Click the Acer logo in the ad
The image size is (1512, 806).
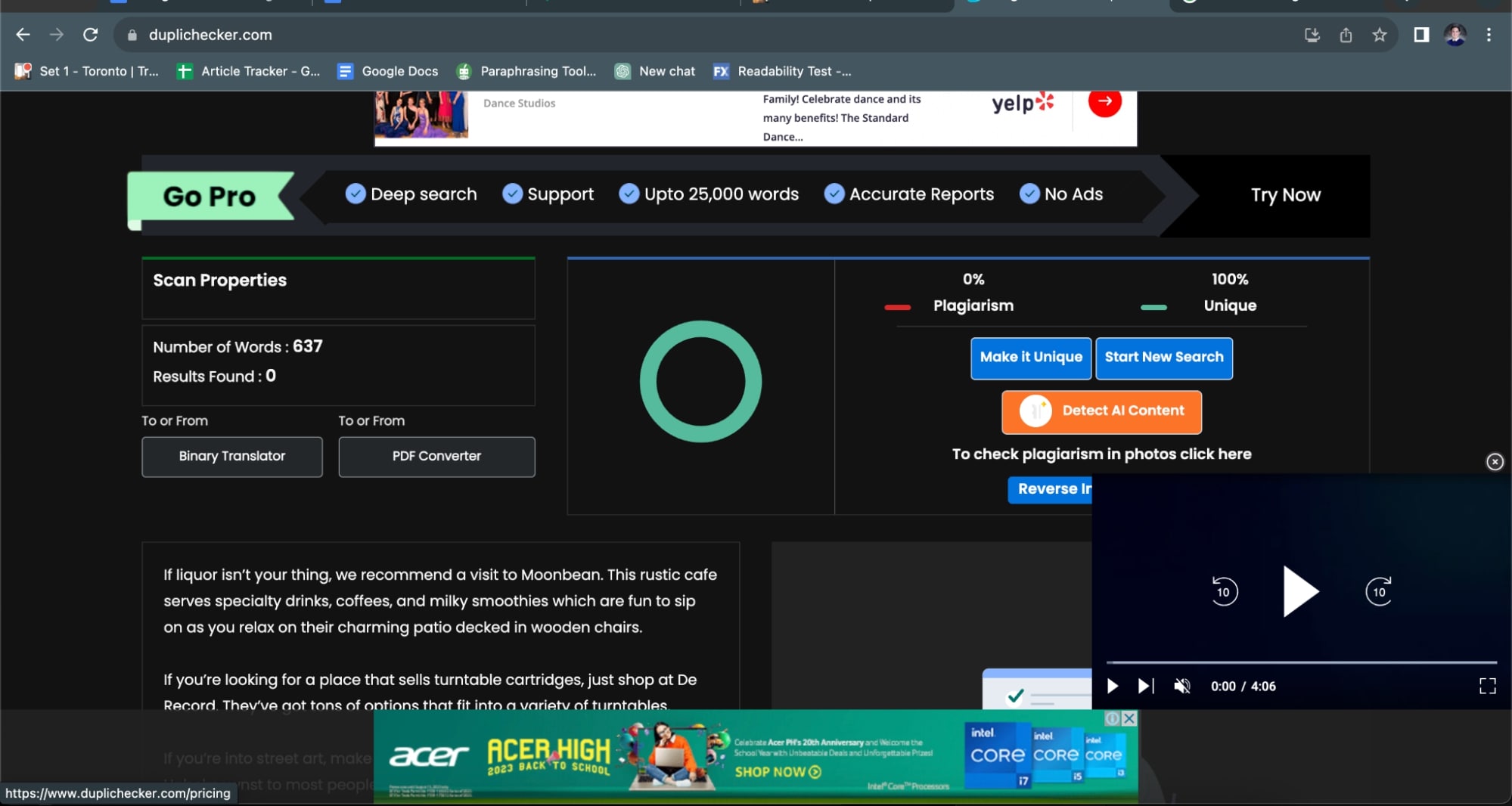429,755
